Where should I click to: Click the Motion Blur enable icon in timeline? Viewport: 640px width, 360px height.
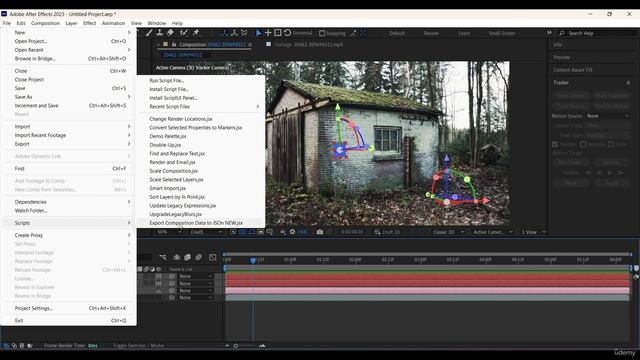pos(198,257)
